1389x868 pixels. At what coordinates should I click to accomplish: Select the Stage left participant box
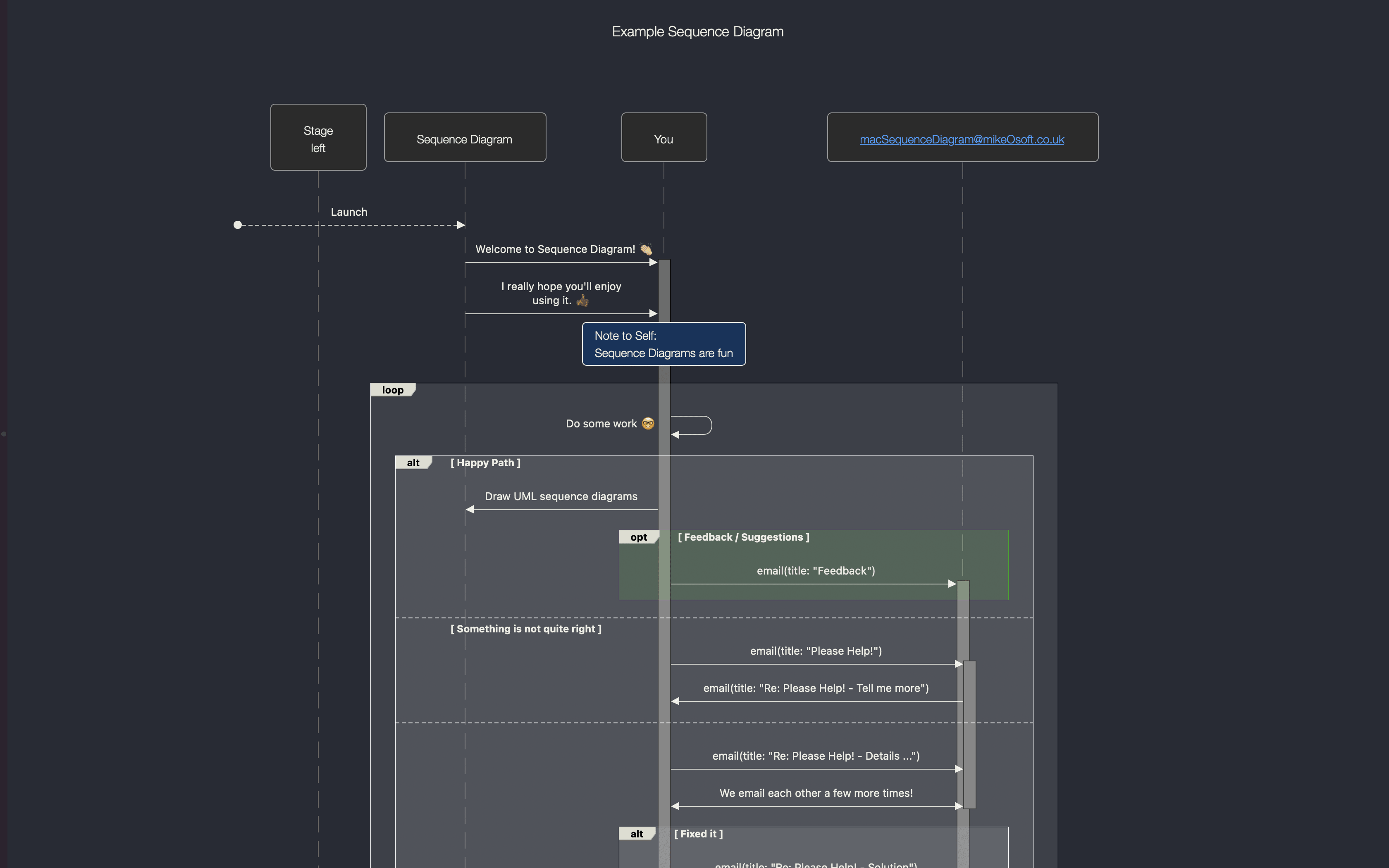point(318,137)
